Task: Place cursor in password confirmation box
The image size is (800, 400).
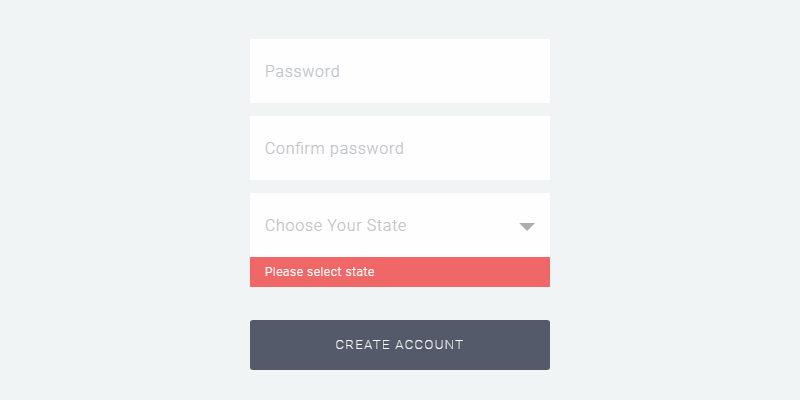Action: click(x=400, y=148)
